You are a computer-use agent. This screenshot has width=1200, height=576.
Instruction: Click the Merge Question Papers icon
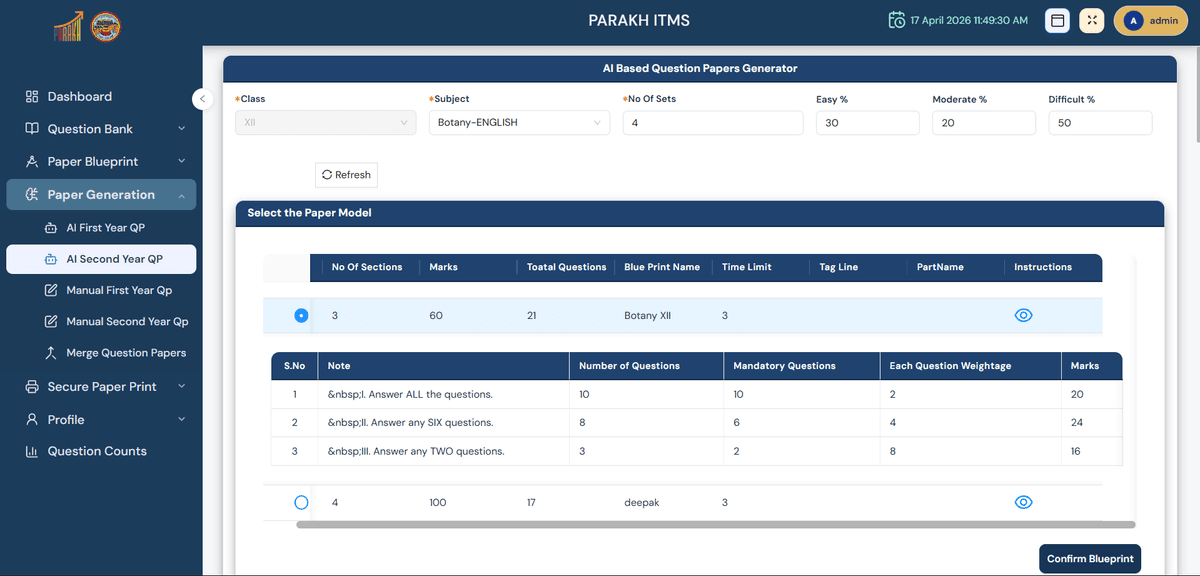(51, 353)
